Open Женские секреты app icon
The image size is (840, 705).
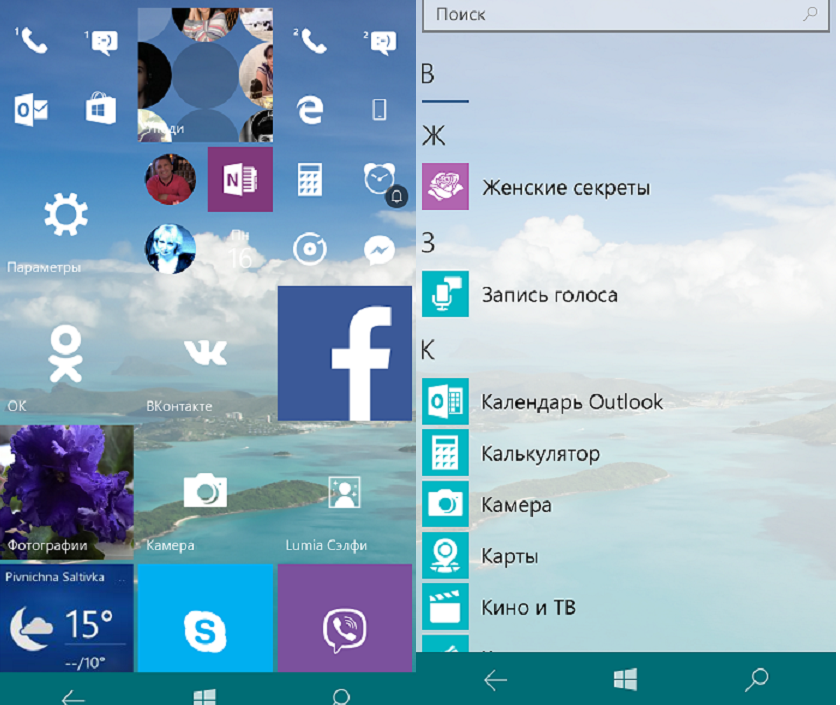pos(445,186)
